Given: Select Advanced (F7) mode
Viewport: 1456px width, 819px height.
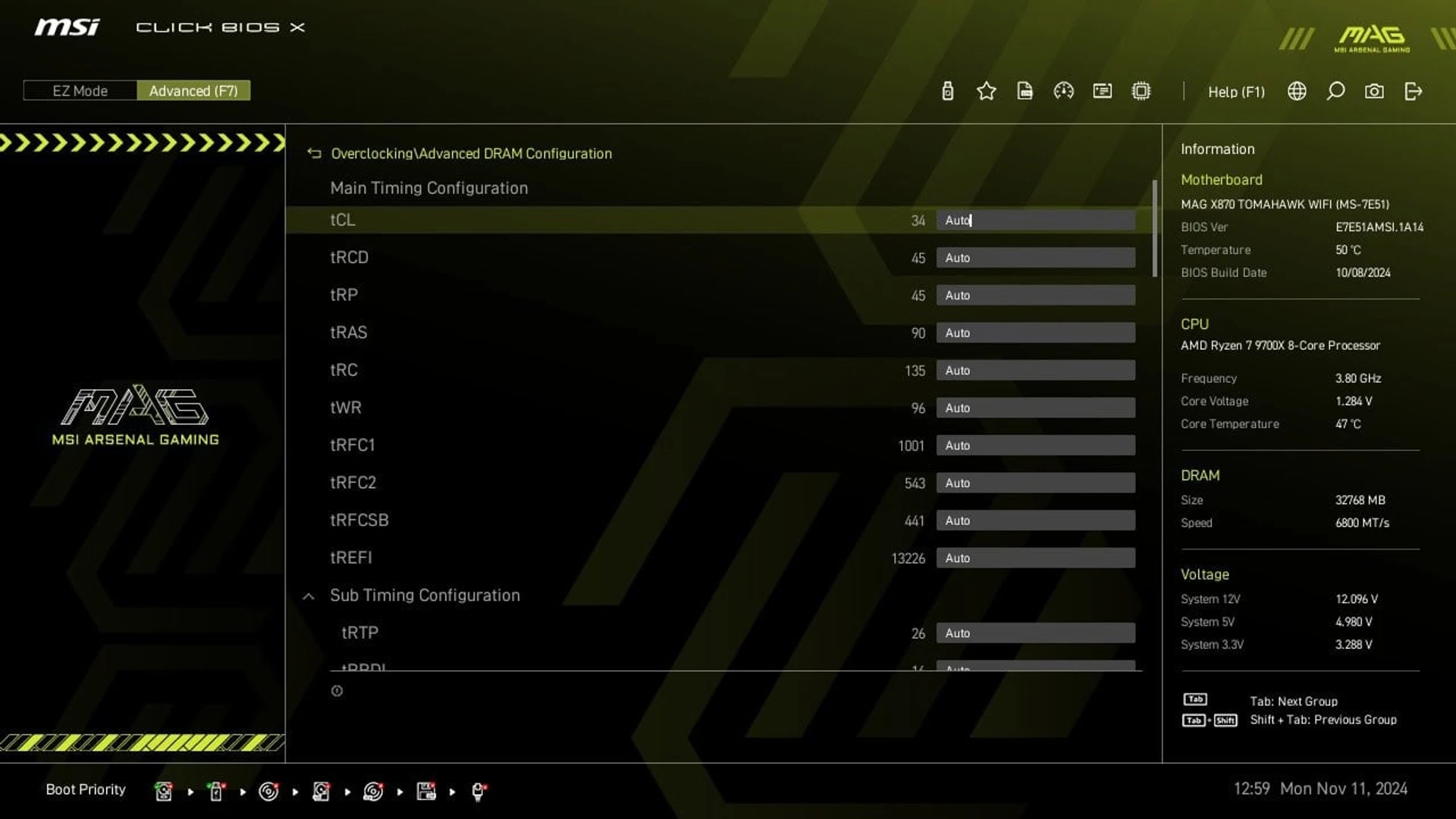Looking at the screenshot, I should tap(193, 91).
